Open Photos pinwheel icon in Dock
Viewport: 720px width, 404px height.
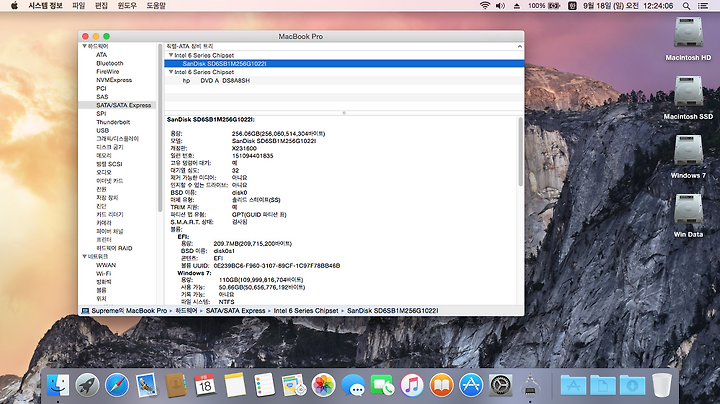tap(324, 385)
